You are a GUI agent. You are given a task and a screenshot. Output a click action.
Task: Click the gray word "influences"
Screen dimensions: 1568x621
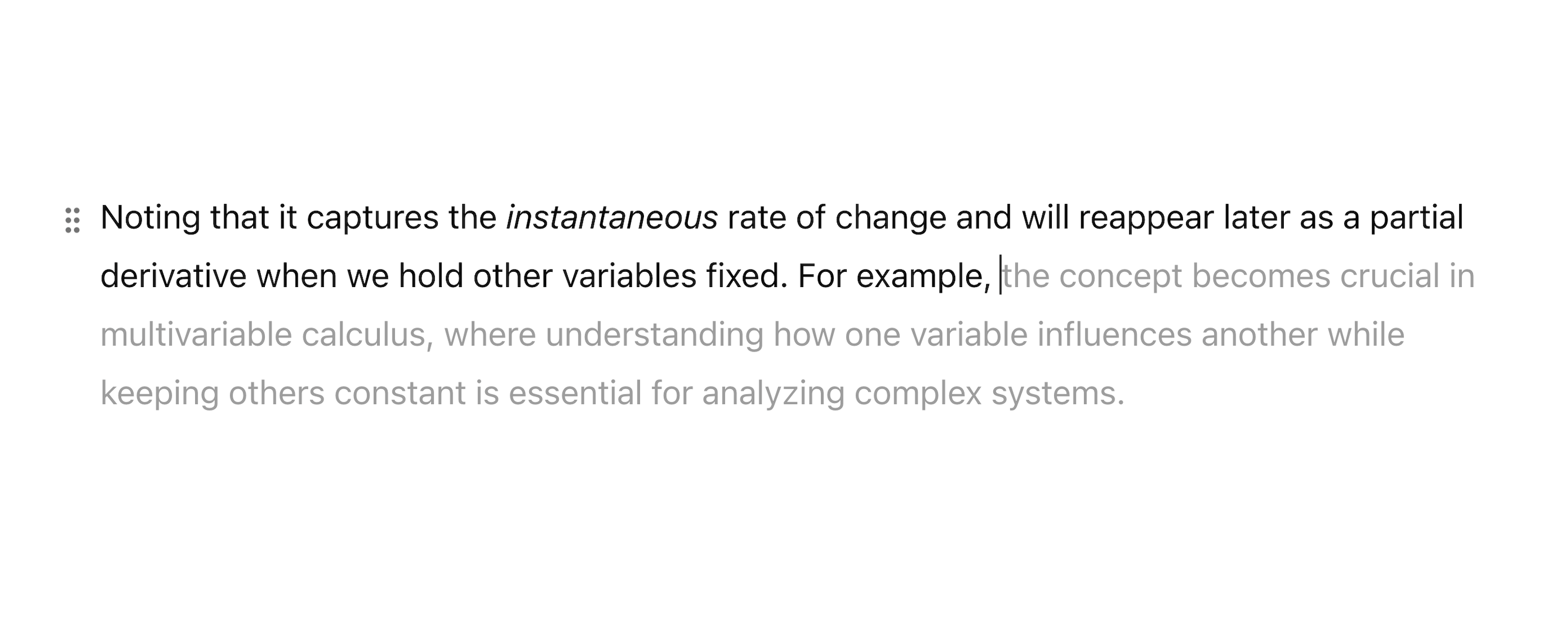(1114, 335)
